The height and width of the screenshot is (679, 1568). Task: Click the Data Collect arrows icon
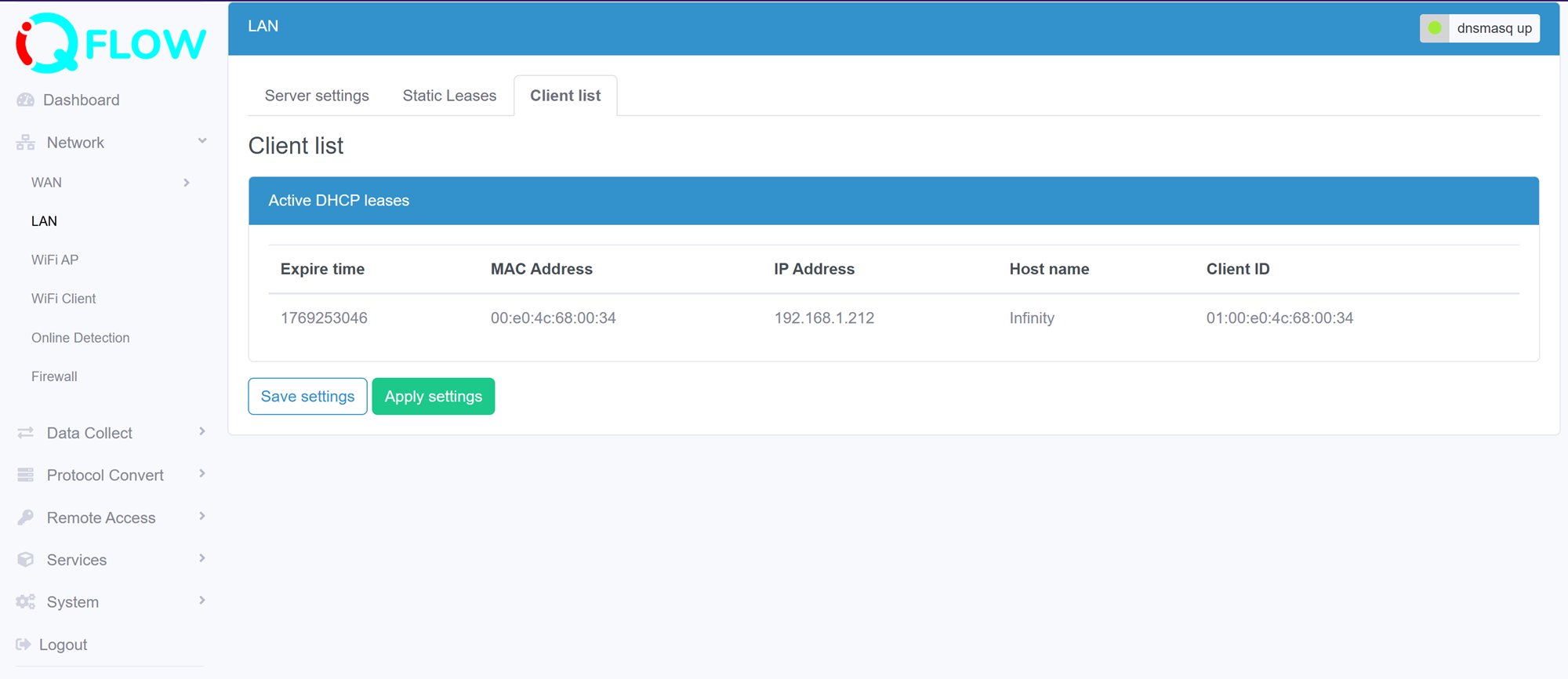(25, 433)
